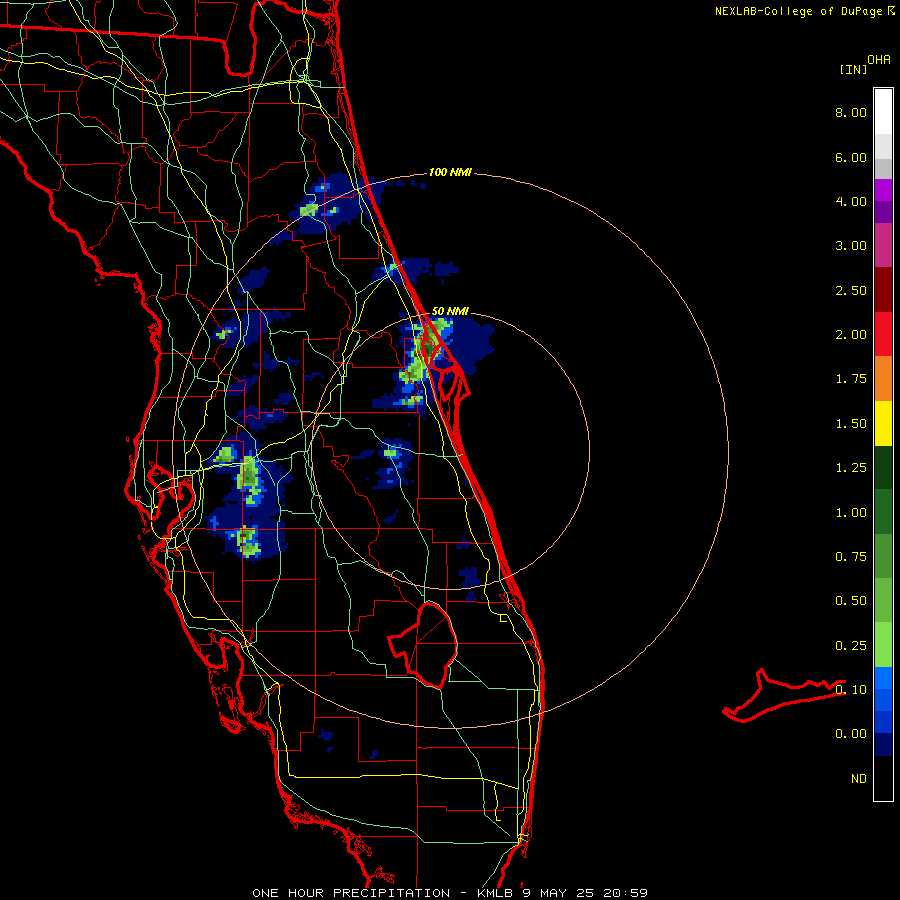Click the 100 NMI range ring label
The image size is (900, 900).
(x=450, y=172)
